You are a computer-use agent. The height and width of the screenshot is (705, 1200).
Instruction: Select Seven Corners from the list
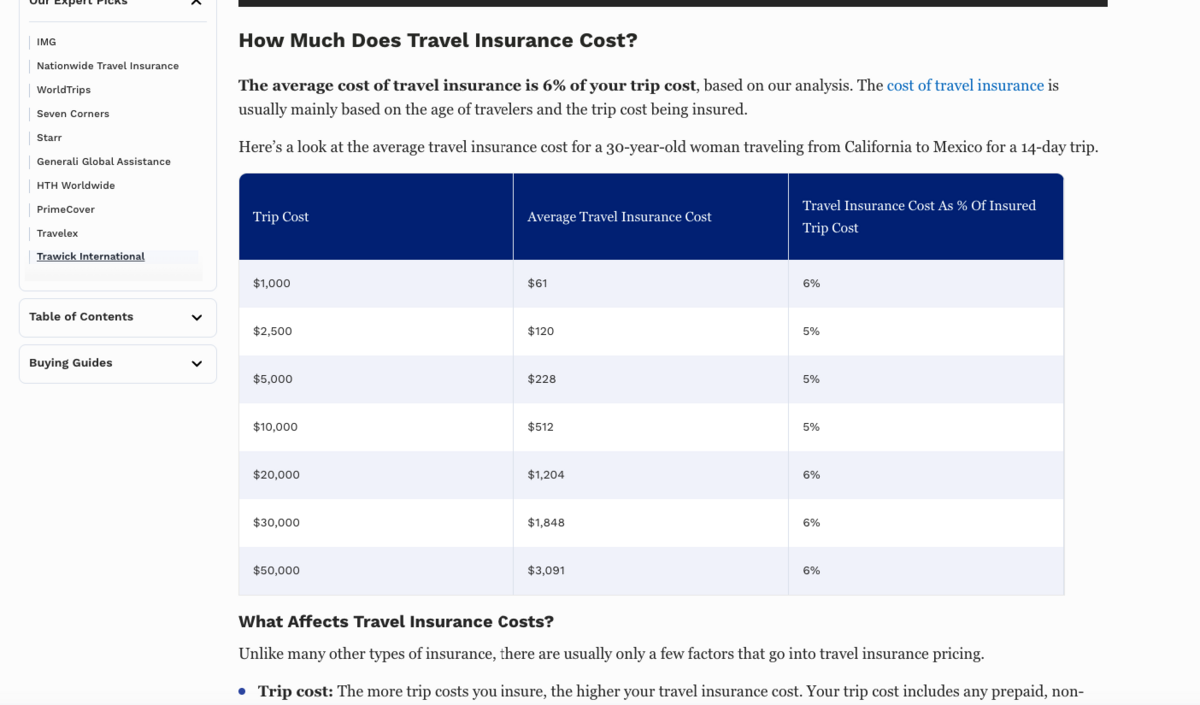point(72,113)
